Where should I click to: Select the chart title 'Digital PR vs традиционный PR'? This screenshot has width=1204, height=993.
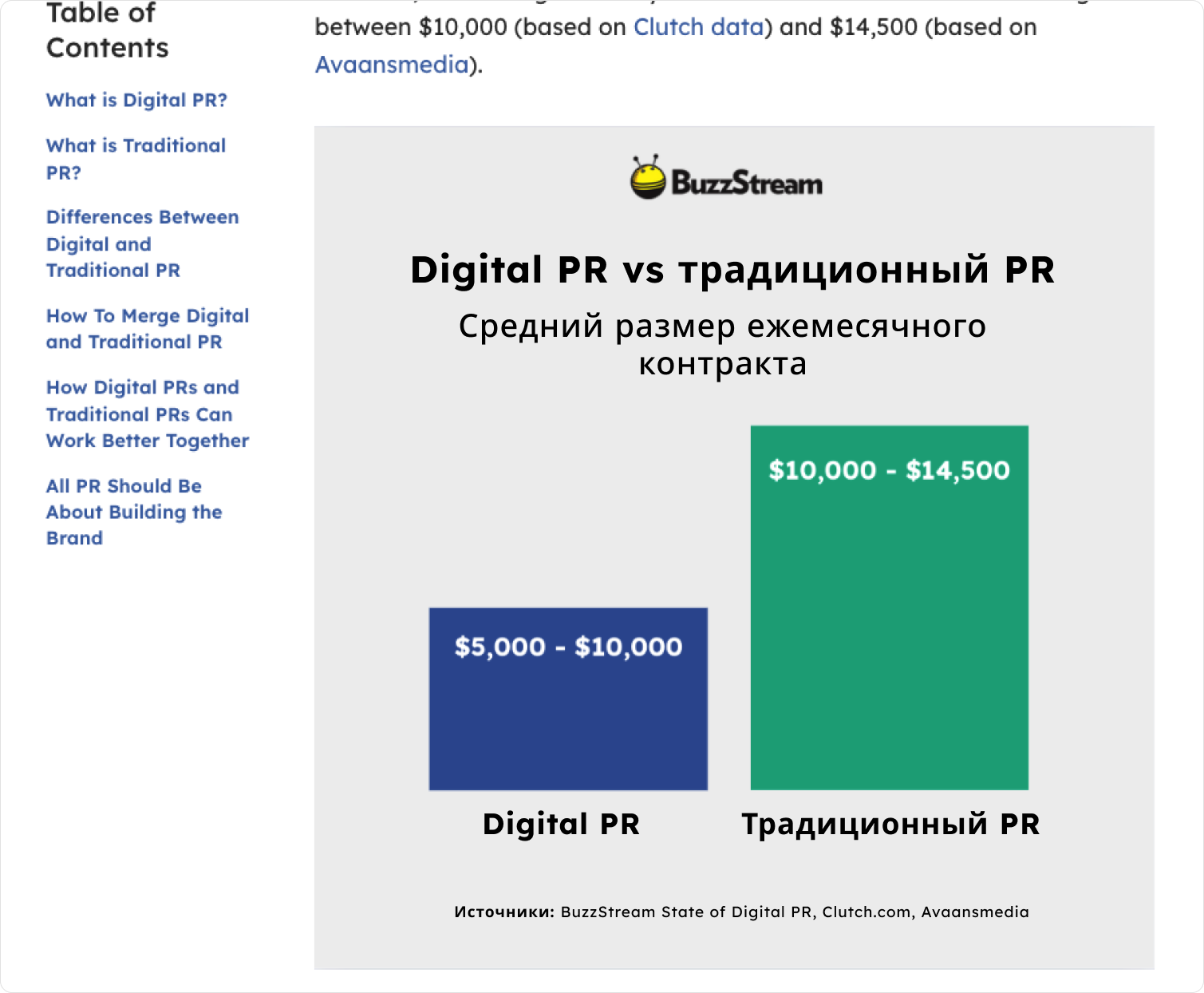point(732,270)
